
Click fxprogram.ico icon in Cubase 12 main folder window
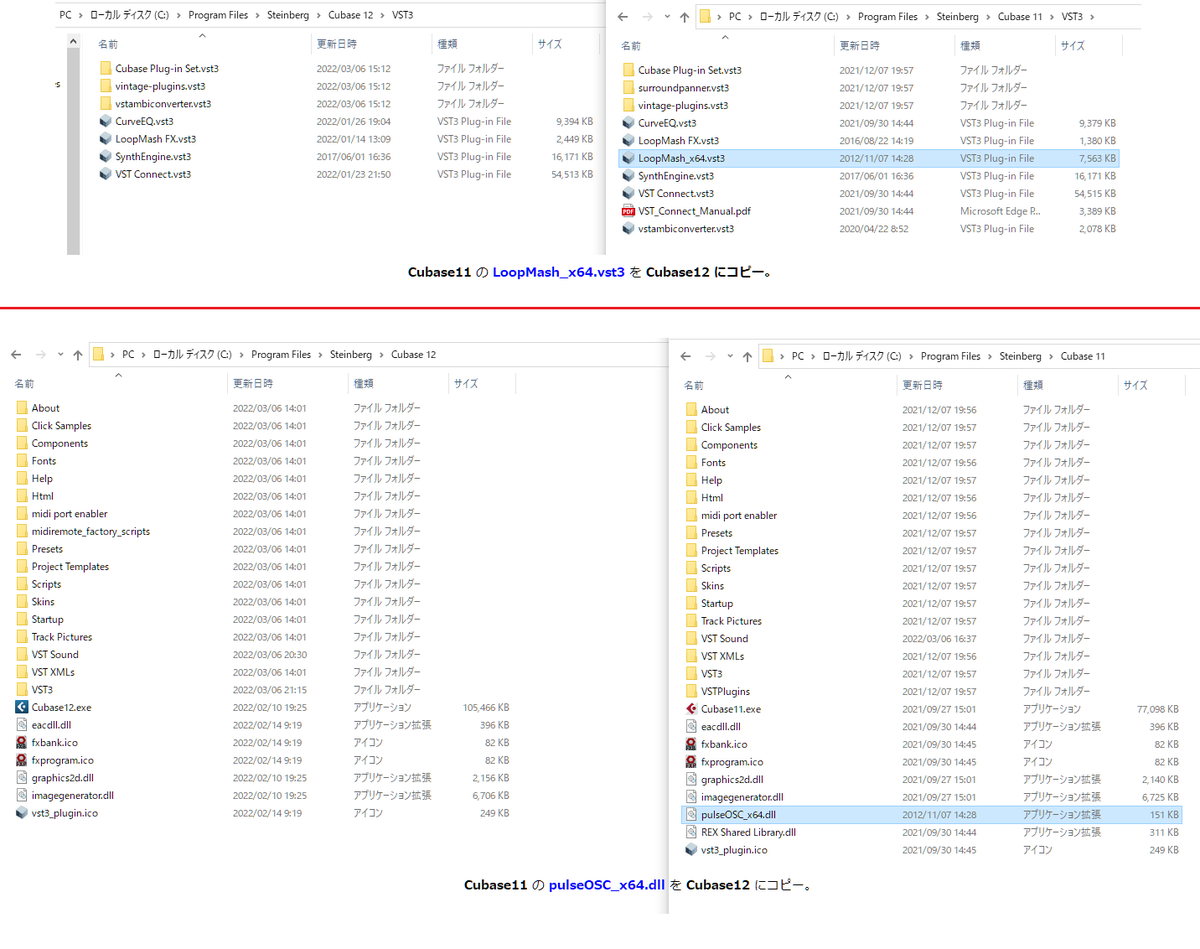23,760
